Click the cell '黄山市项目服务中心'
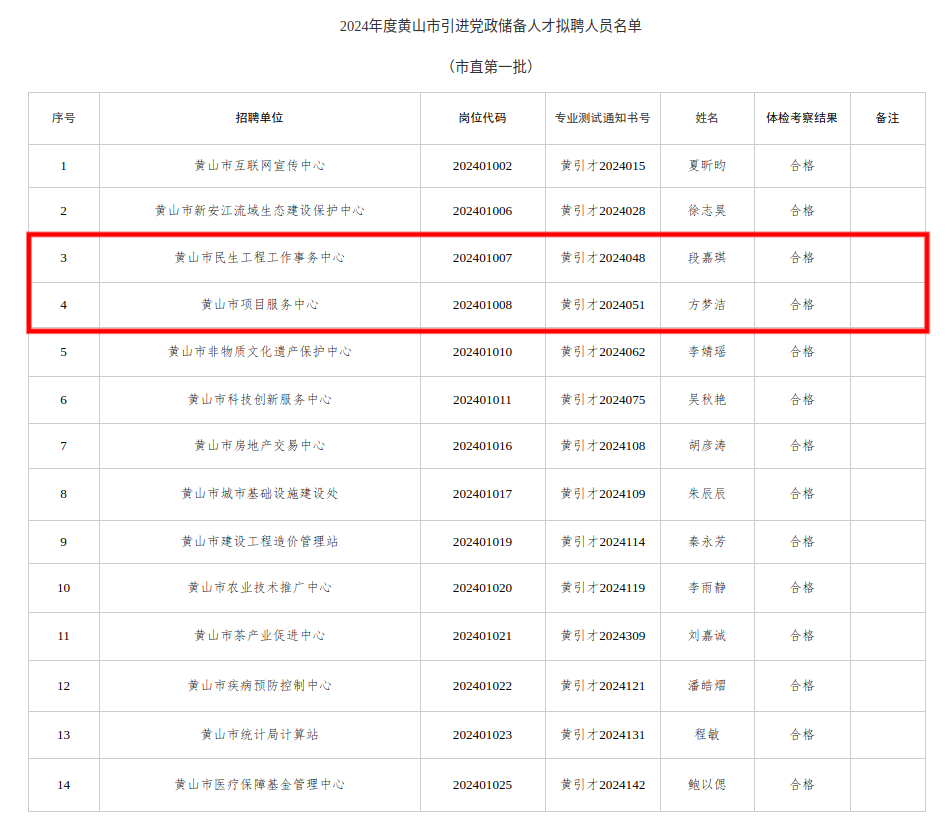This screenshot has height=836, width=949. [x=260, y=304]
